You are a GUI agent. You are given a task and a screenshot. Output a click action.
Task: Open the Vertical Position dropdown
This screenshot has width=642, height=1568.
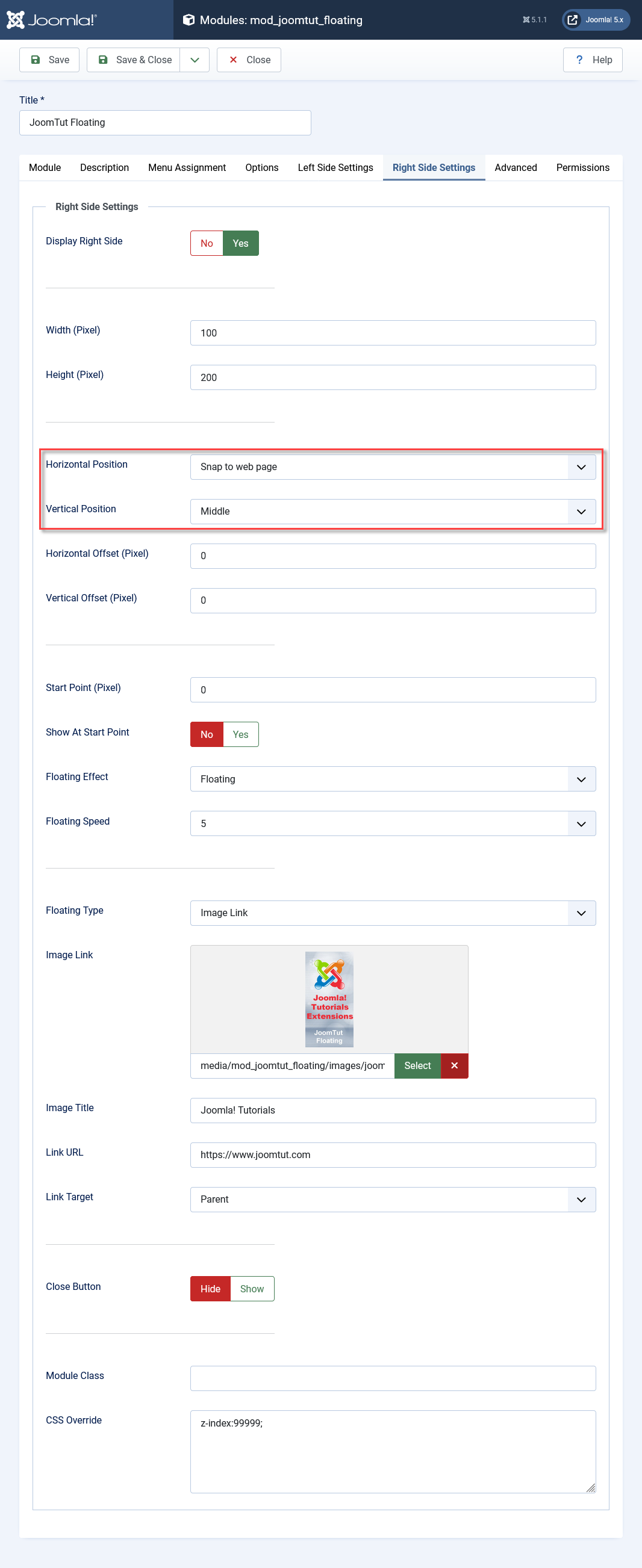393,511
